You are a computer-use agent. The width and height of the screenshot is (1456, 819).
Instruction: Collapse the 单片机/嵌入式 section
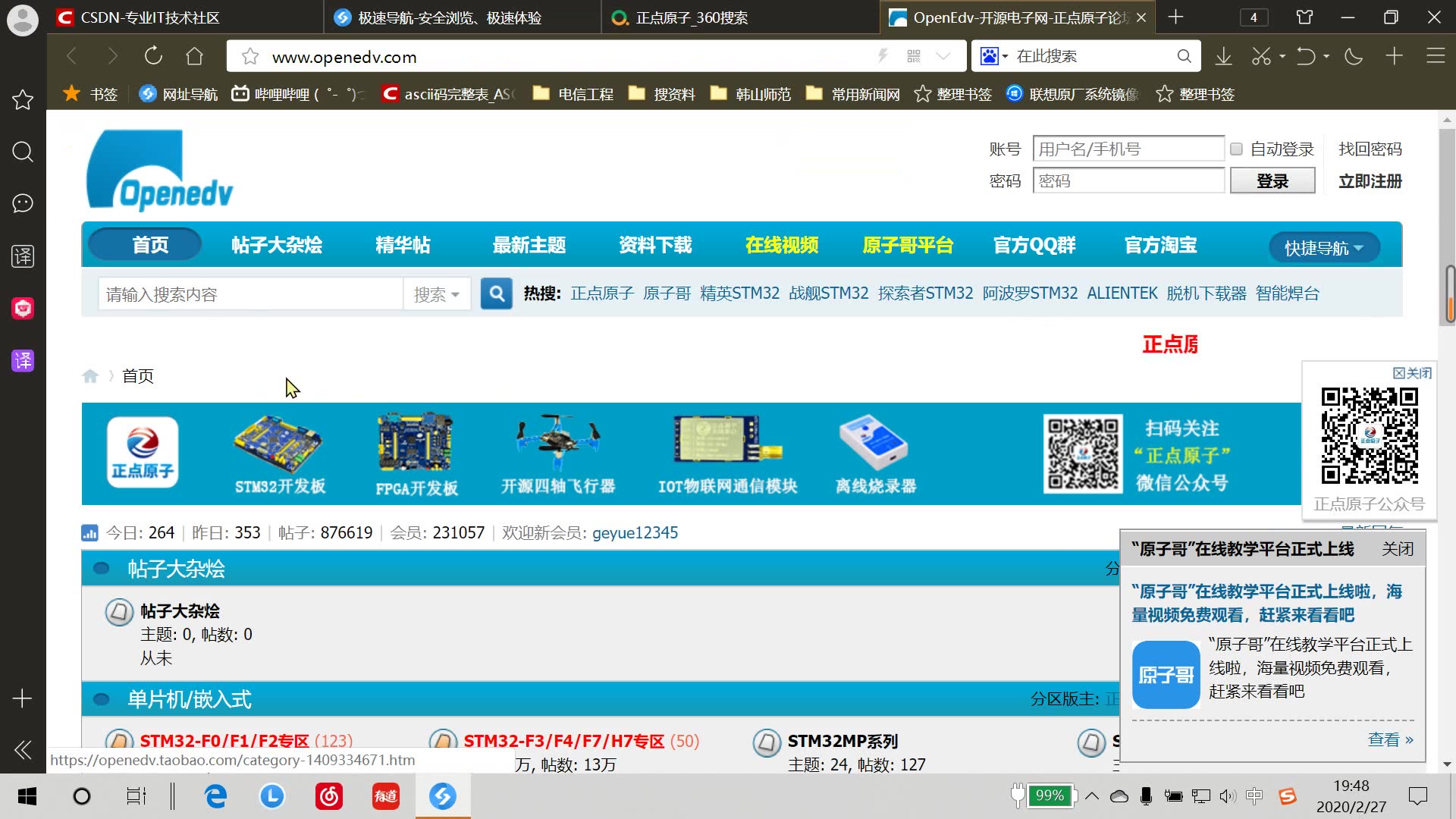pyautogui.click(x=101, y=699)
